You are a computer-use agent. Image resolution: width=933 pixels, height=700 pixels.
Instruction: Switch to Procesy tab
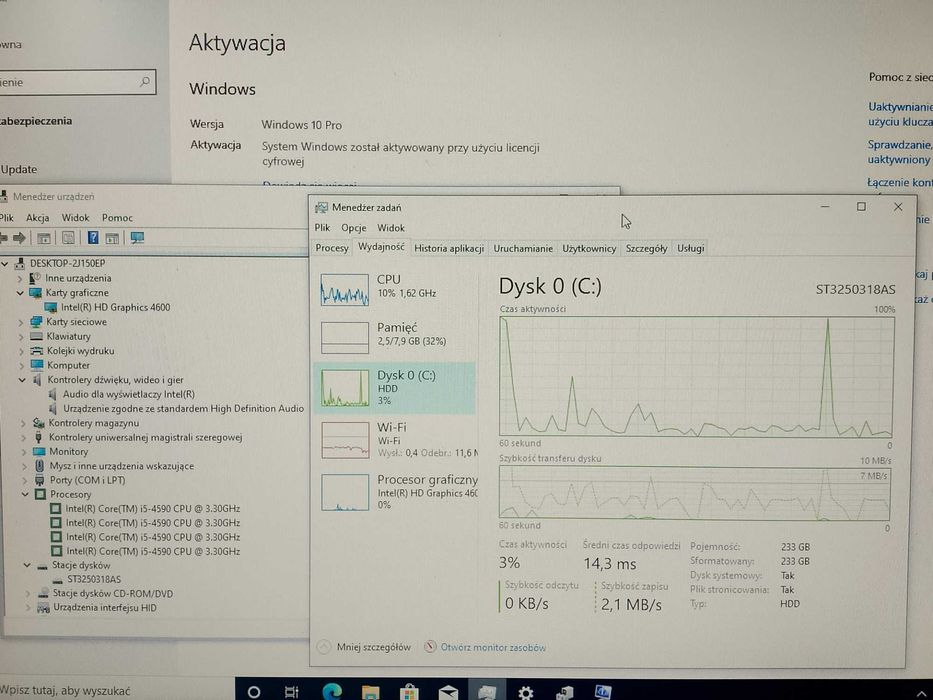pyautogui.click(x=331, y=248)
